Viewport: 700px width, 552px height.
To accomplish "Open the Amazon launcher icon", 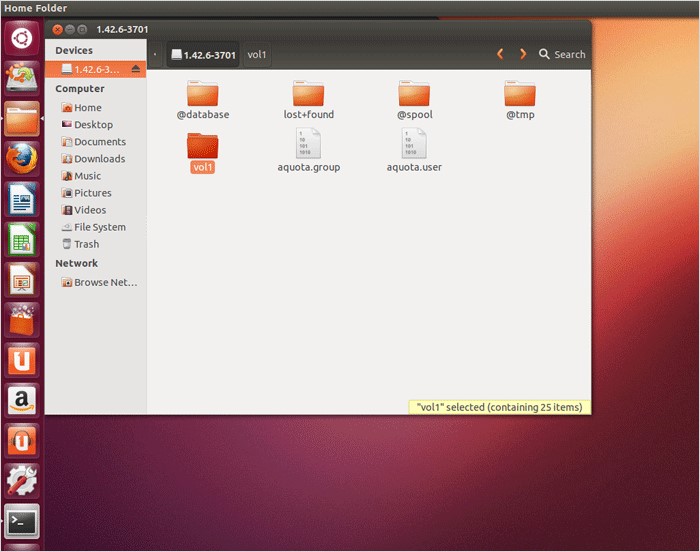I will 21,400.
